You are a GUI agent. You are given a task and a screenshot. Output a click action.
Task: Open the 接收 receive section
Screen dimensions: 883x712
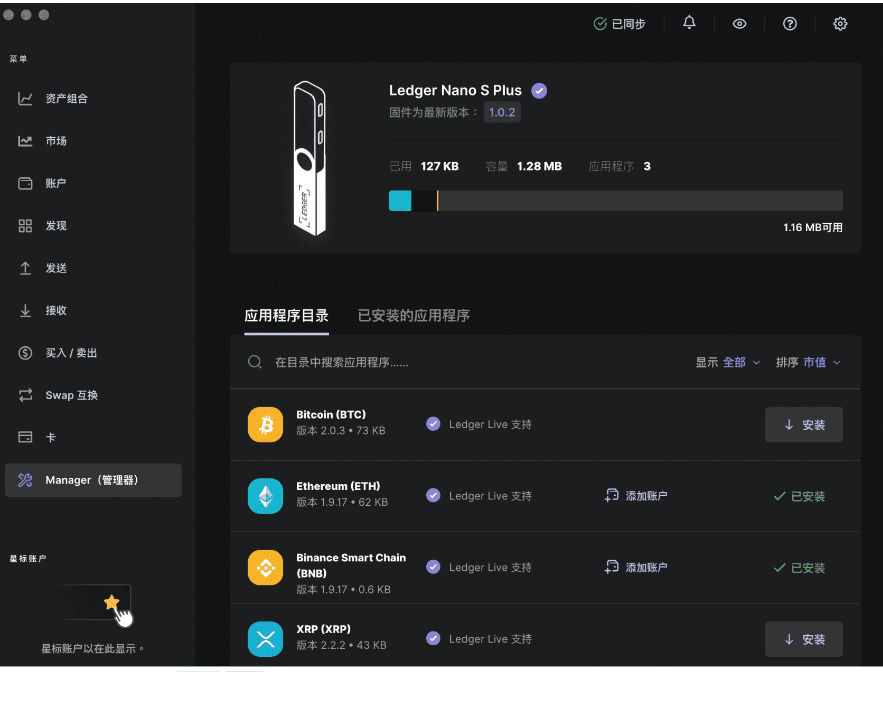26,310
